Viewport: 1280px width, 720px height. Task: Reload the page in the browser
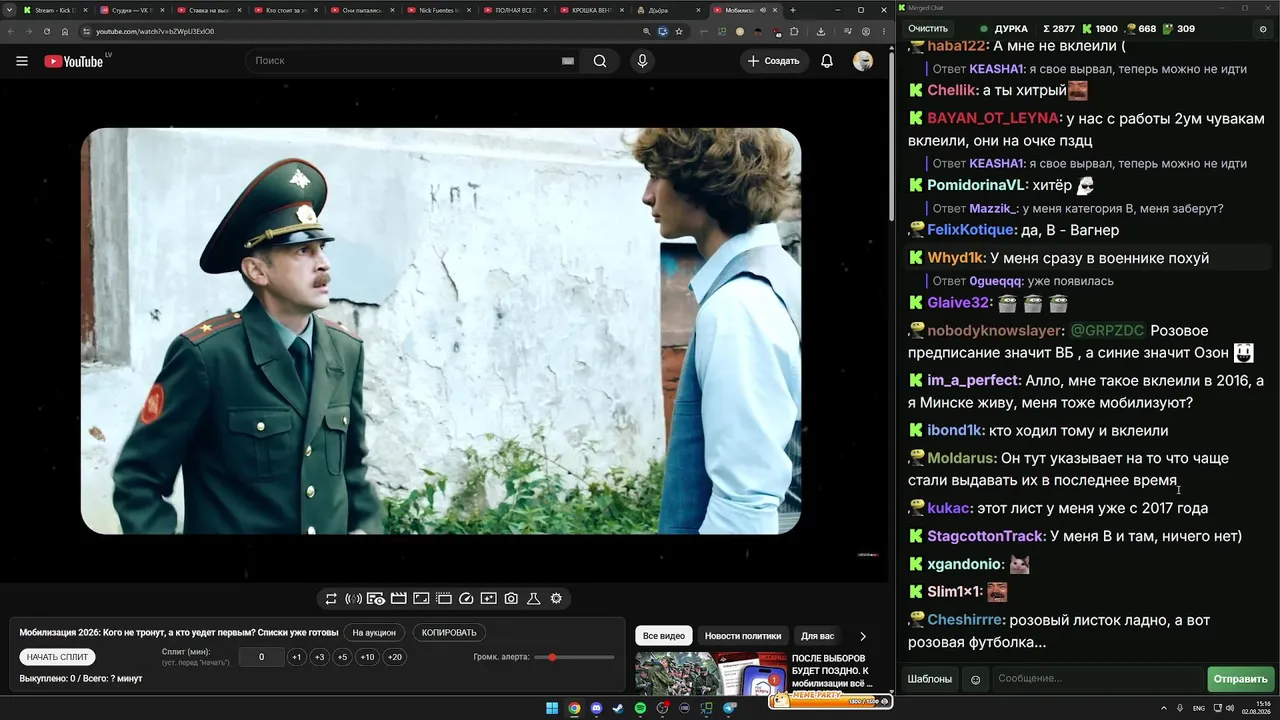click(x=46, y=31)
